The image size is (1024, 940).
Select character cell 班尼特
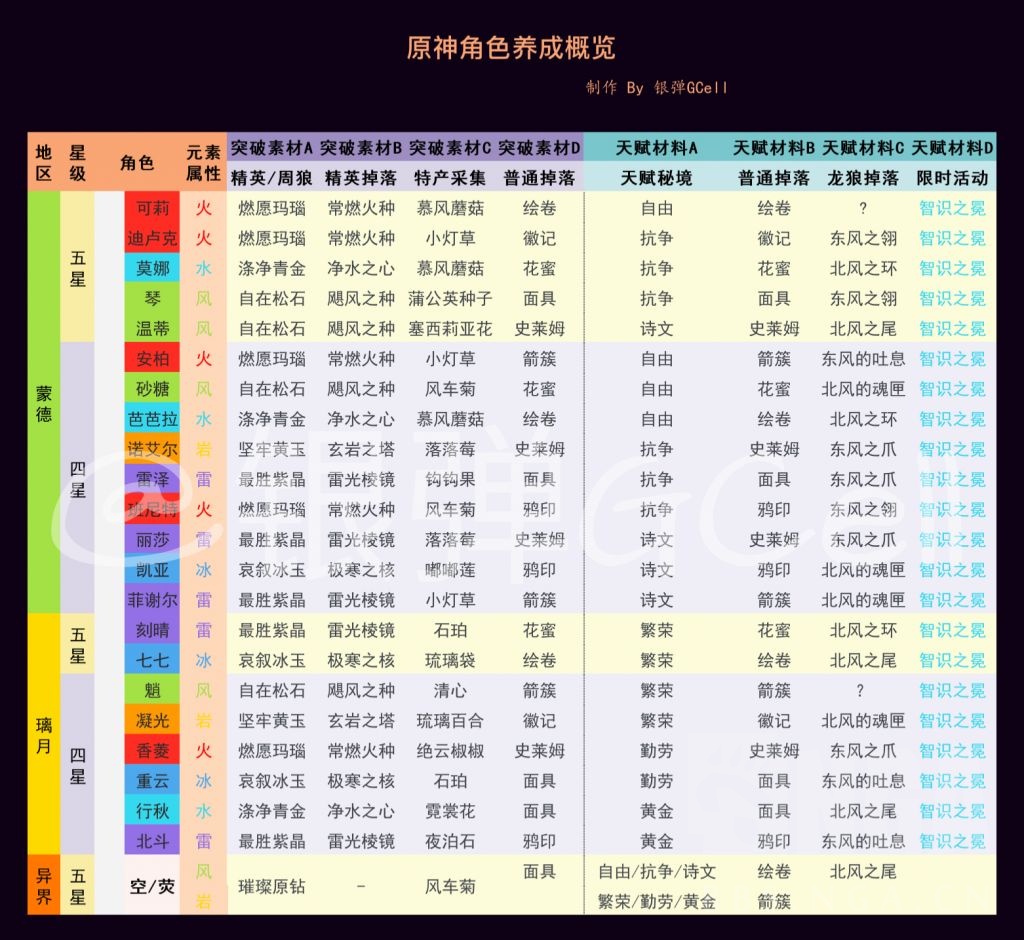tap(152, 510)
